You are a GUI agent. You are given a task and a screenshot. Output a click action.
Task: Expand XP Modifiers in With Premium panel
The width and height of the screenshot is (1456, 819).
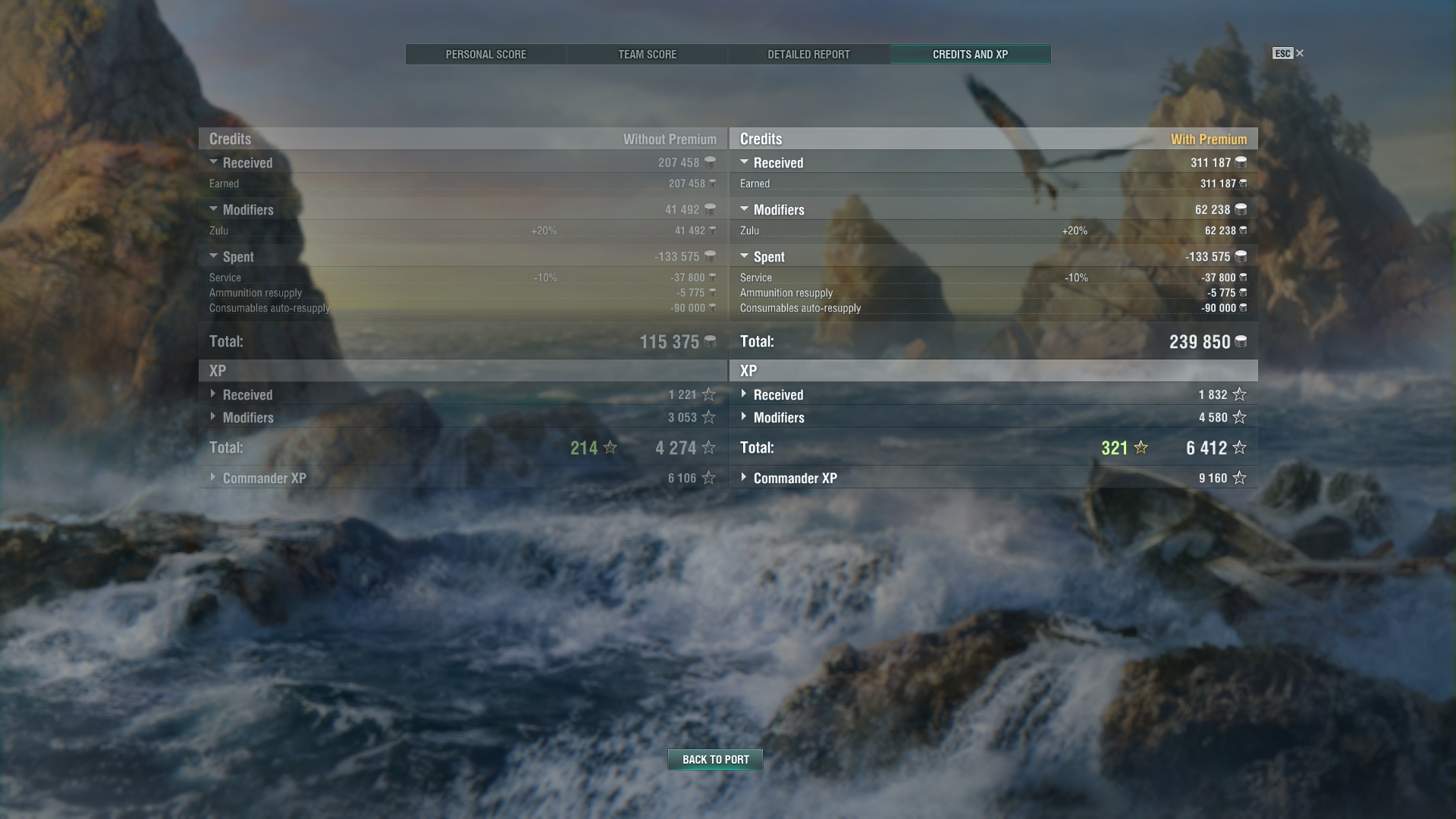click(744, 417)
